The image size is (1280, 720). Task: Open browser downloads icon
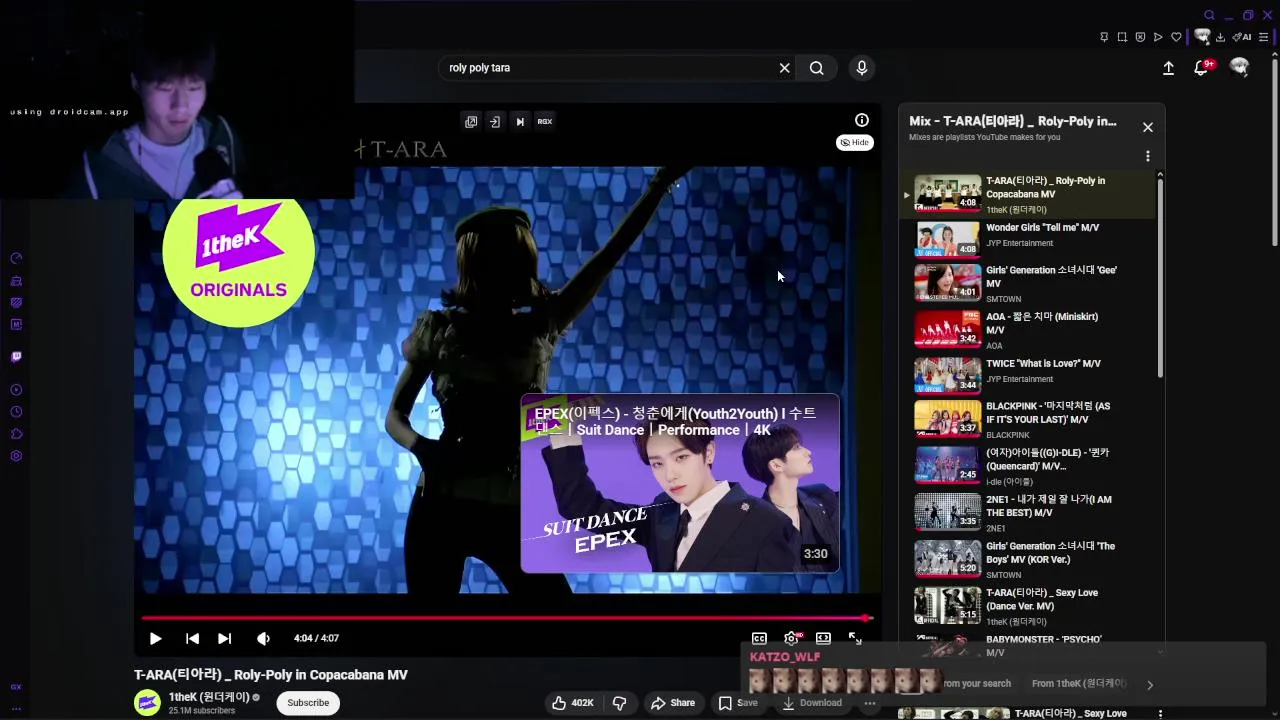1220,37
